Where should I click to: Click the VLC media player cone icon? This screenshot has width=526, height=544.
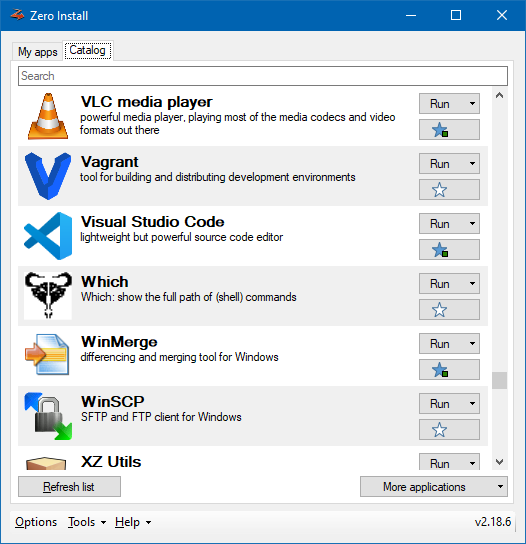pyautogui.click(x=48, y=116)
